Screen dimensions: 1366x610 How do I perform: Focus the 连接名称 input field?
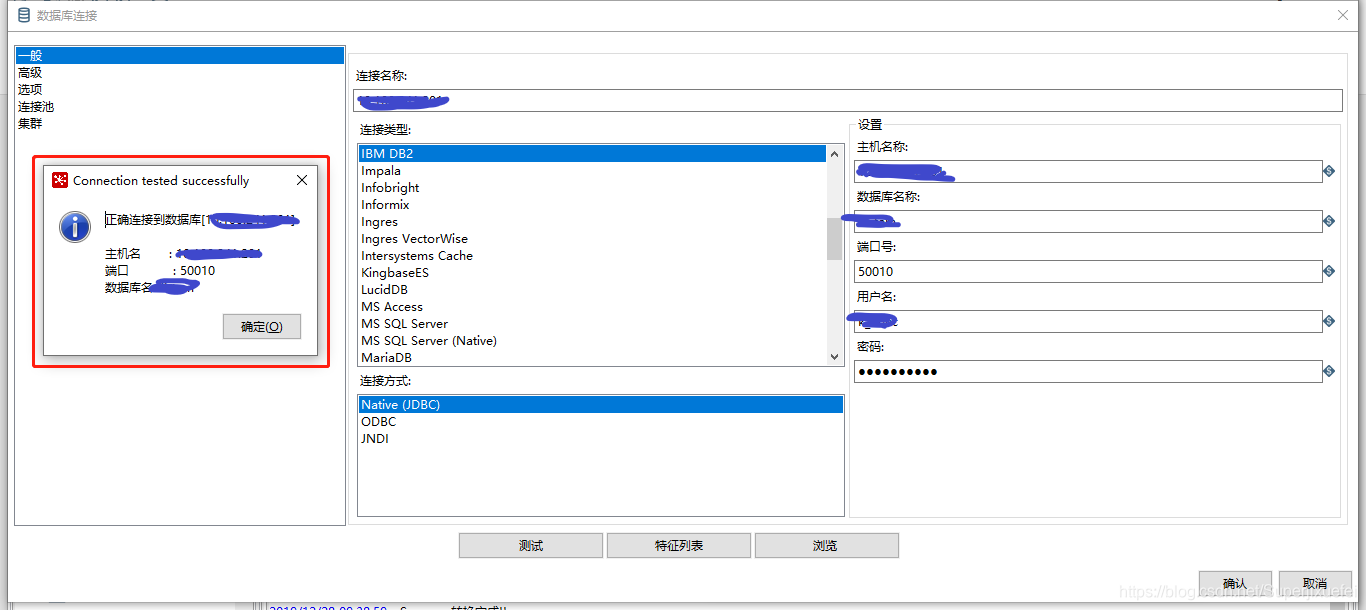[848, 101]
